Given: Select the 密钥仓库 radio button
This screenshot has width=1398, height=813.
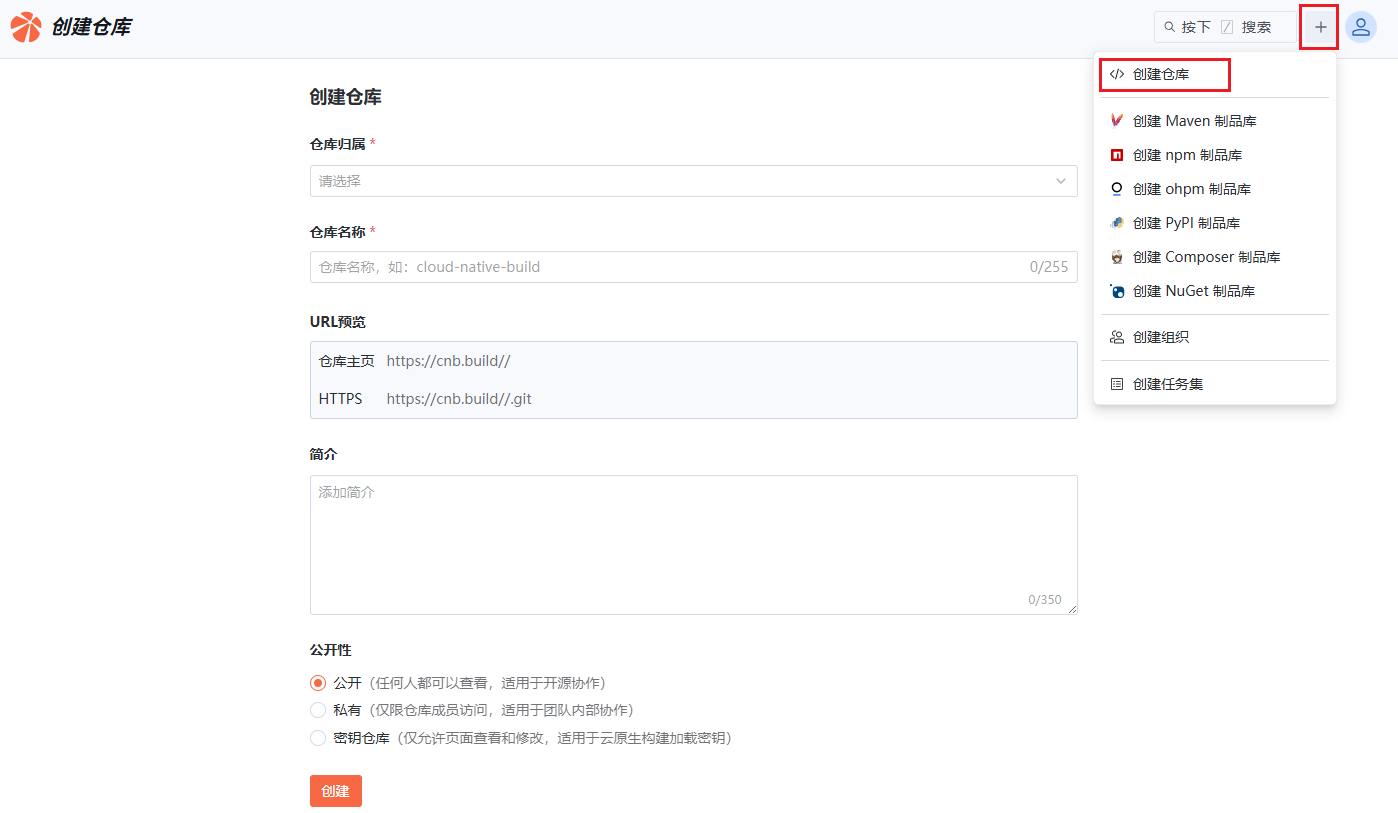Looking at the screenshot, I should 318,738.
